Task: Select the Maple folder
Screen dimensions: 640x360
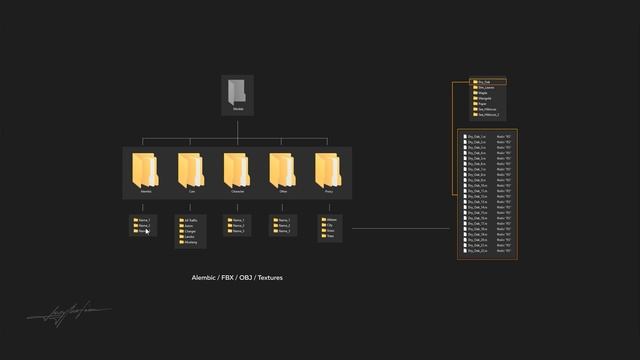Action: point(480,93)
